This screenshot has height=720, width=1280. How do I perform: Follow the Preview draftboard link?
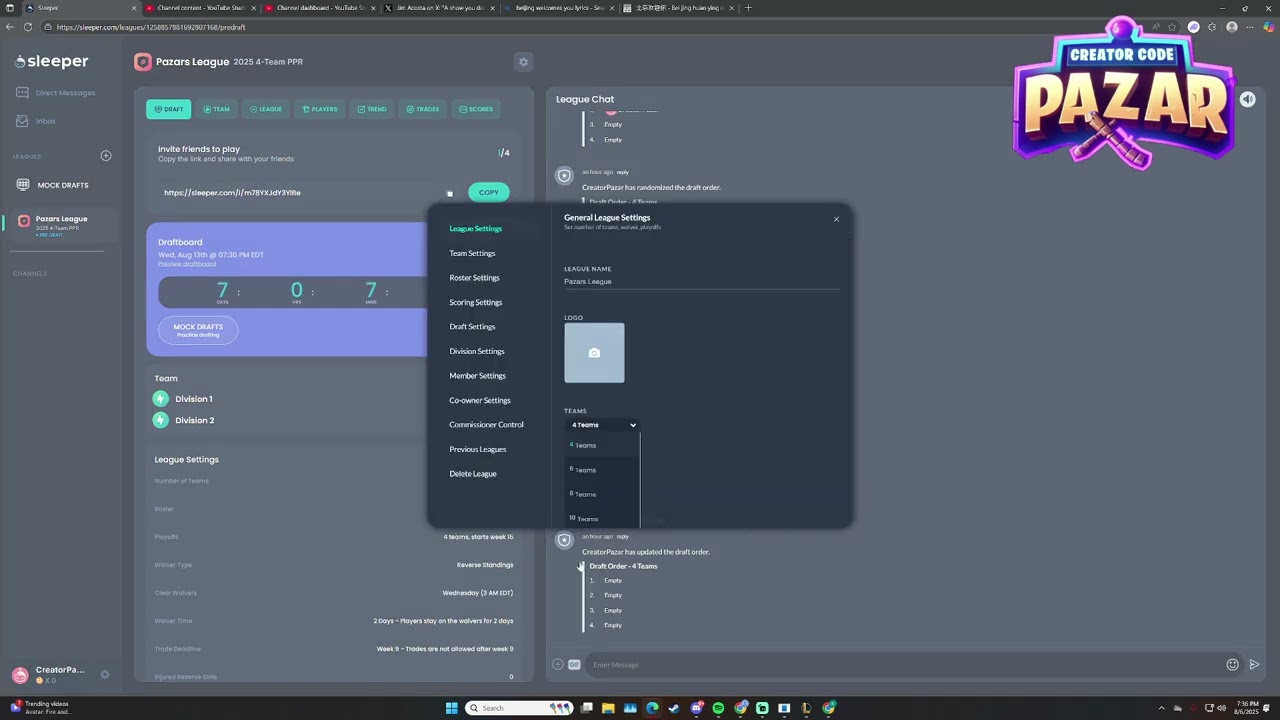pos(187,264)
